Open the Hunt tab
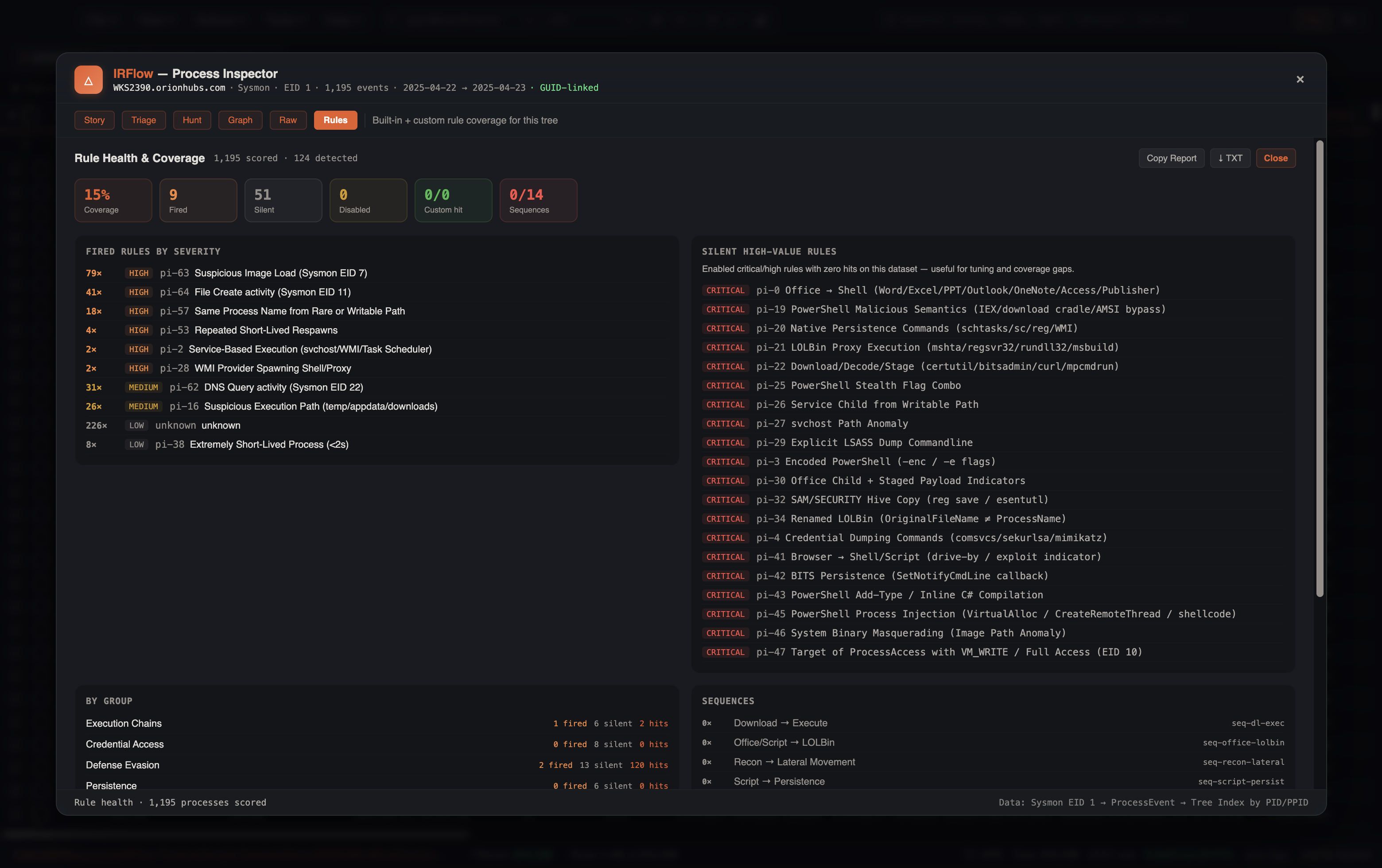This screenshot has width=1382, height=868. (192, 120)
